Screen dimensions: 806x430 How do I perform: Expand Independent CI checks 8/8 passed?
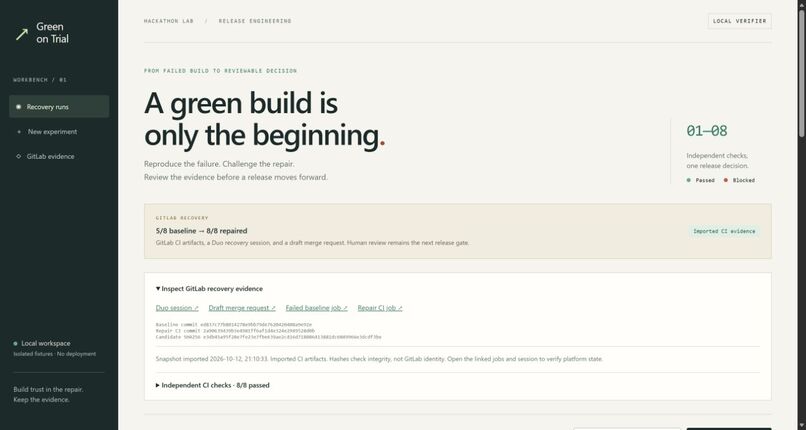[212, 385]
